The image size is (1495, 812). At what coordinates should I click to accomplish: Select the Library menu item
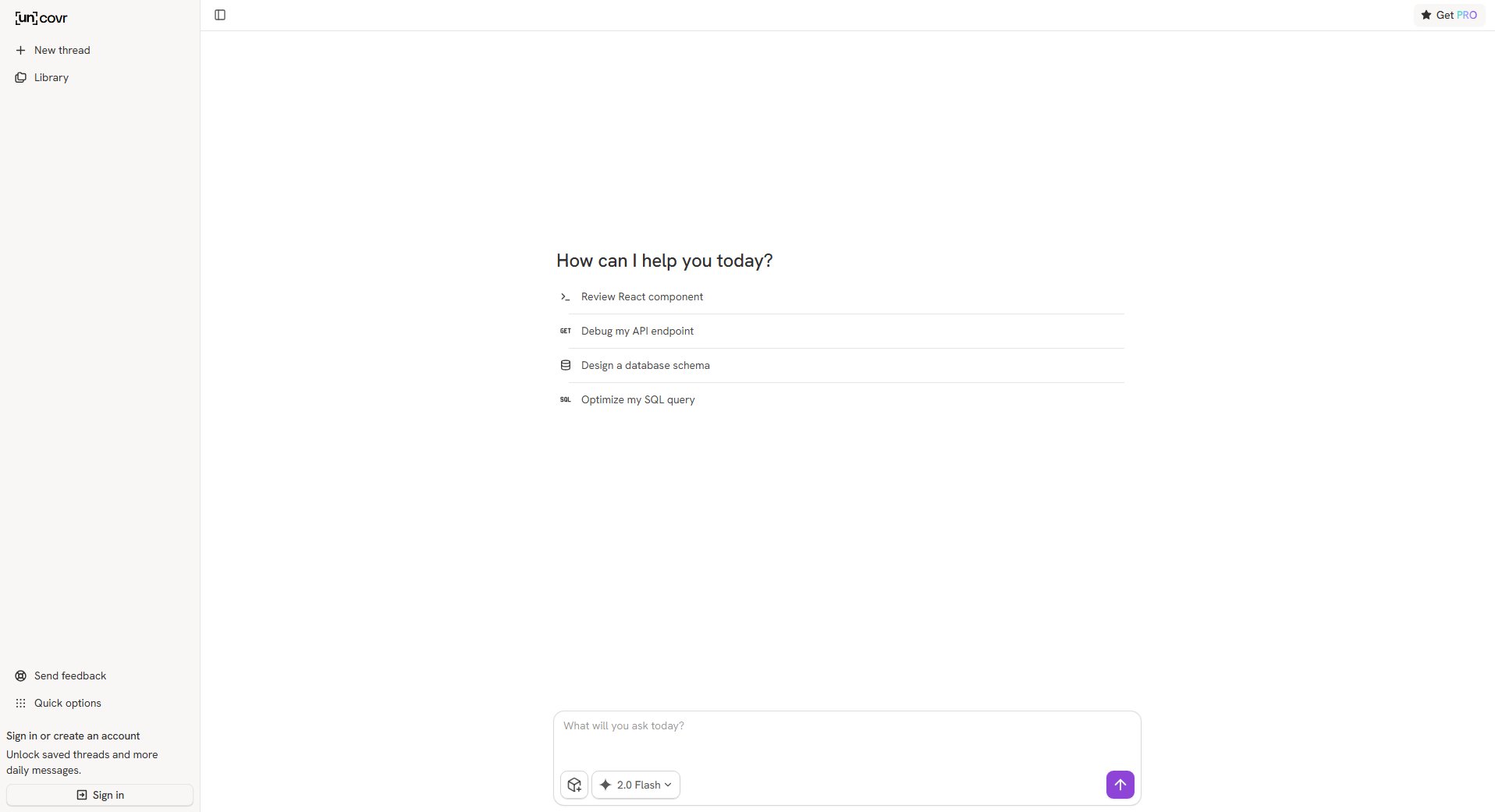click(x=51, y=77)
